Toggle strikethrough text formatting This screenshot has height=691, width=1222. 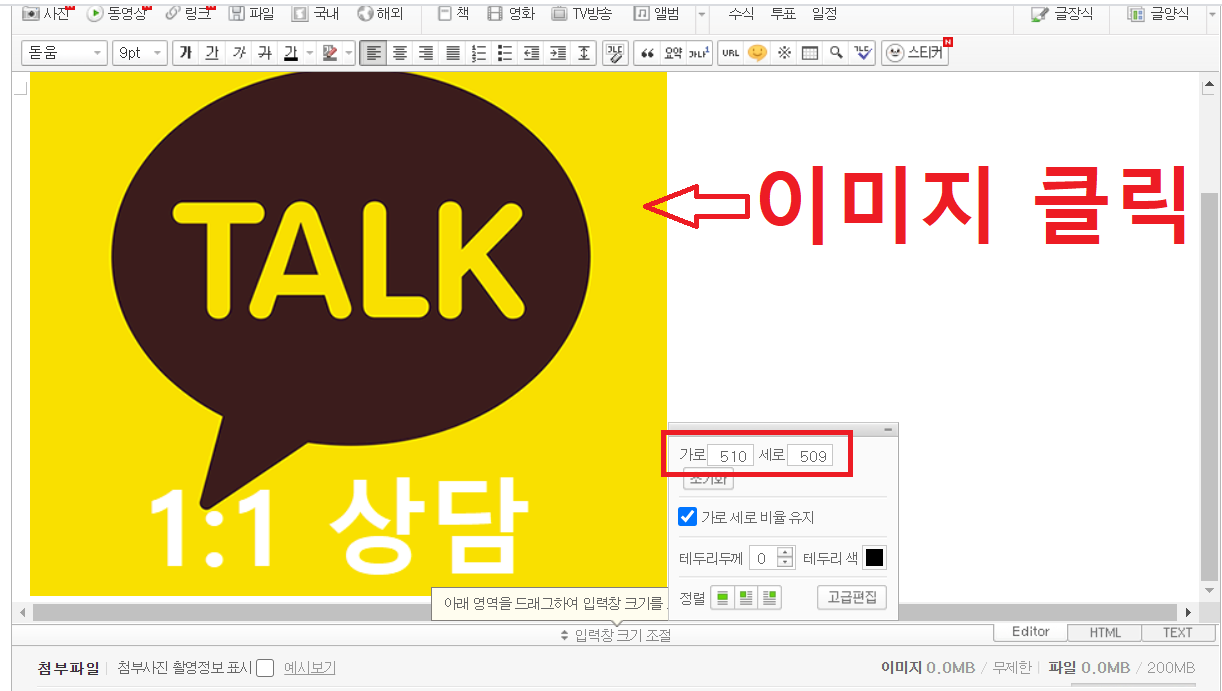click(x=264, y=53)
